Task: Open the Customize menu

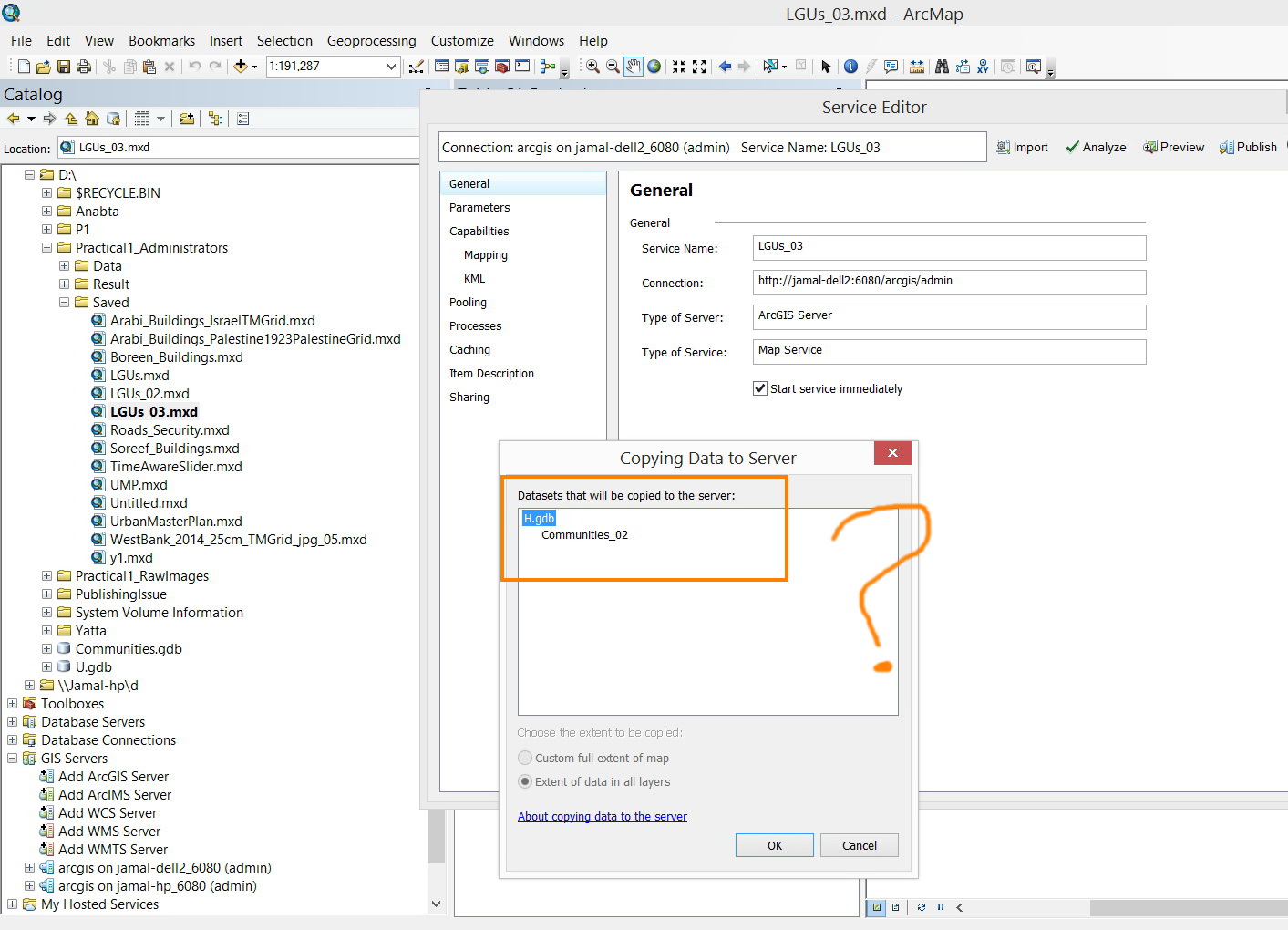Action: tap(462, 41)
